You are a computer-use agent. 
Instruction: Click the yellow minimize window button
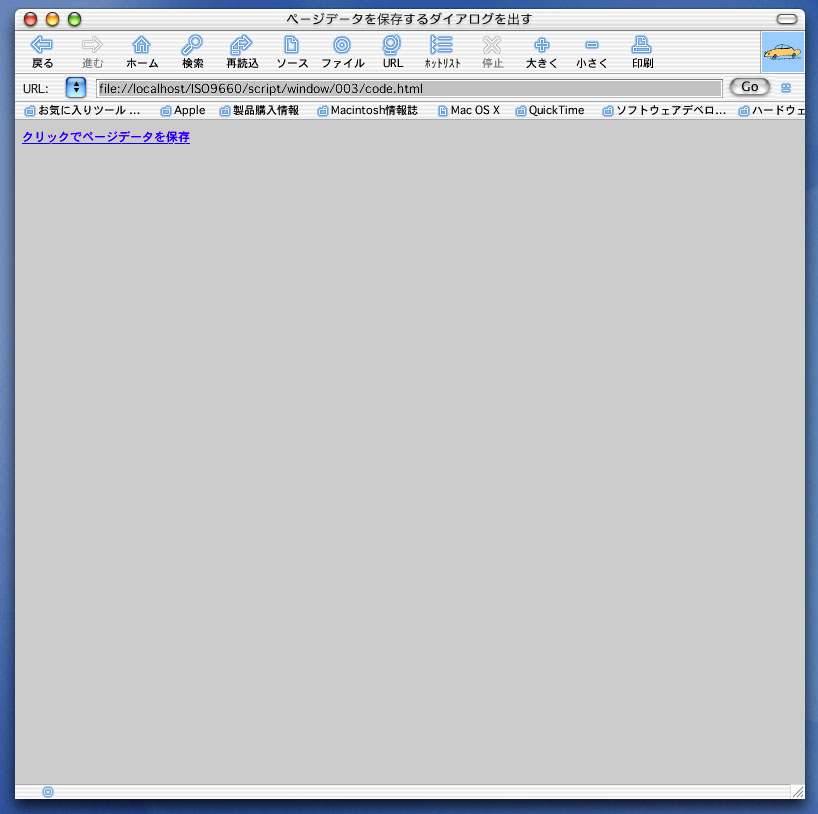(52, 19)
